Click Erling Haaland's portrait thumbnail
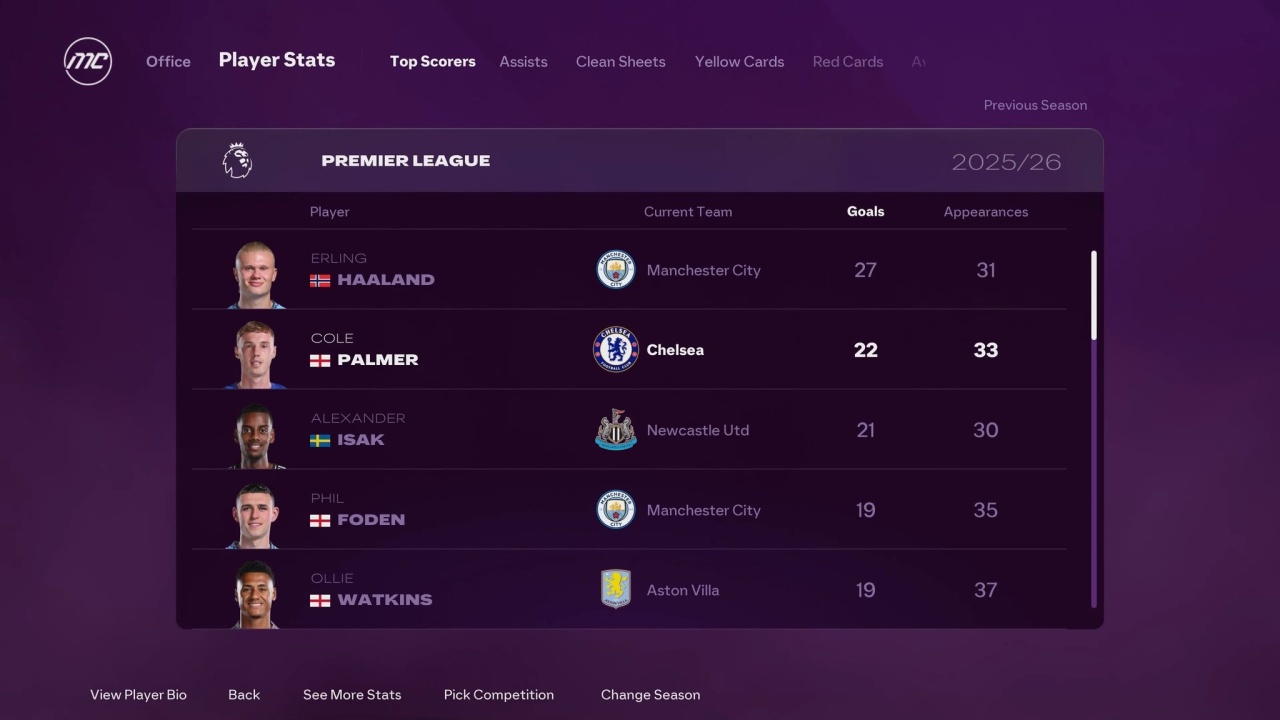 pos(256,272)
